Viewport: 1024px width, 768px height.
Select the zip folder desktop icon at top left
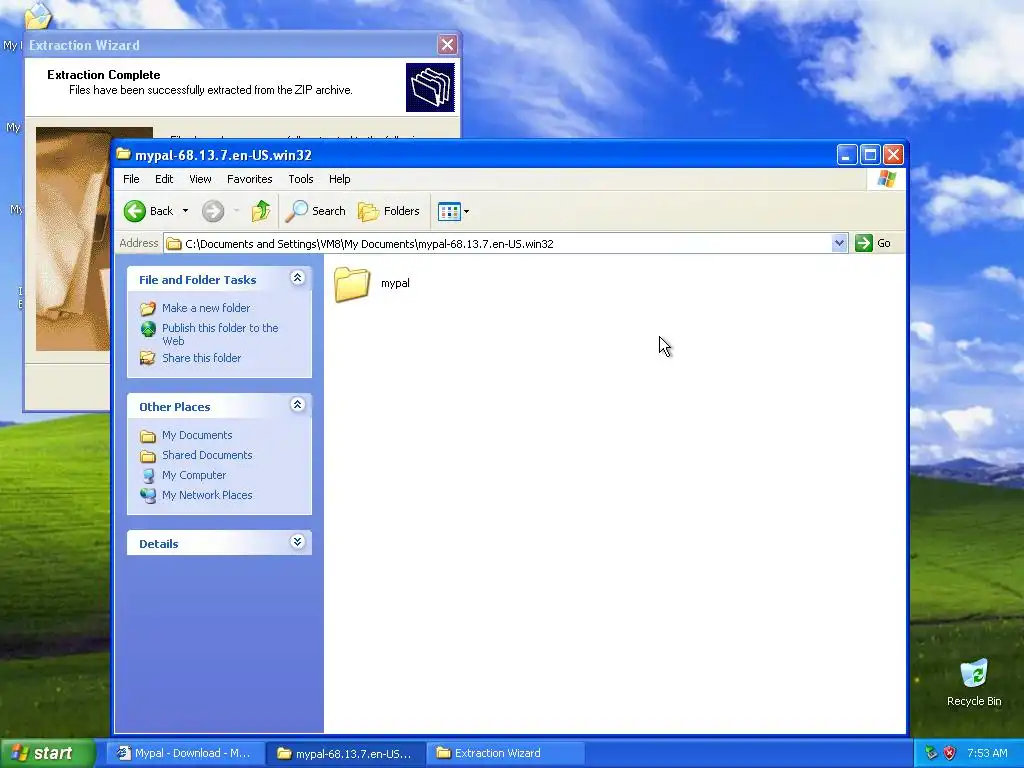point(38,15)
